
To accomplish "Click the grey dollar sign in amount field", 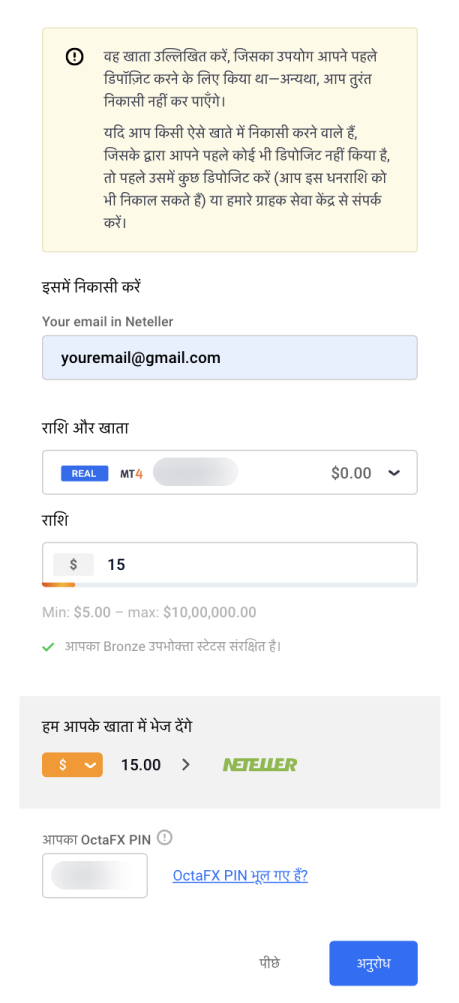I will click(74, 564).
